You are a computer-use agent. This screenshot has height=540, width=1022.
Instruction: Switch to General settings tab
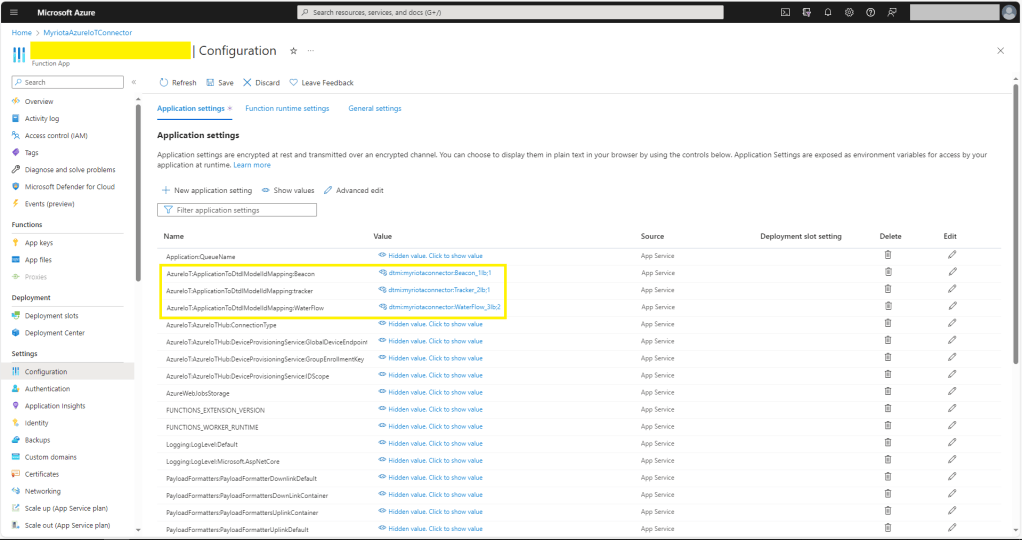(x=374, y=108)
